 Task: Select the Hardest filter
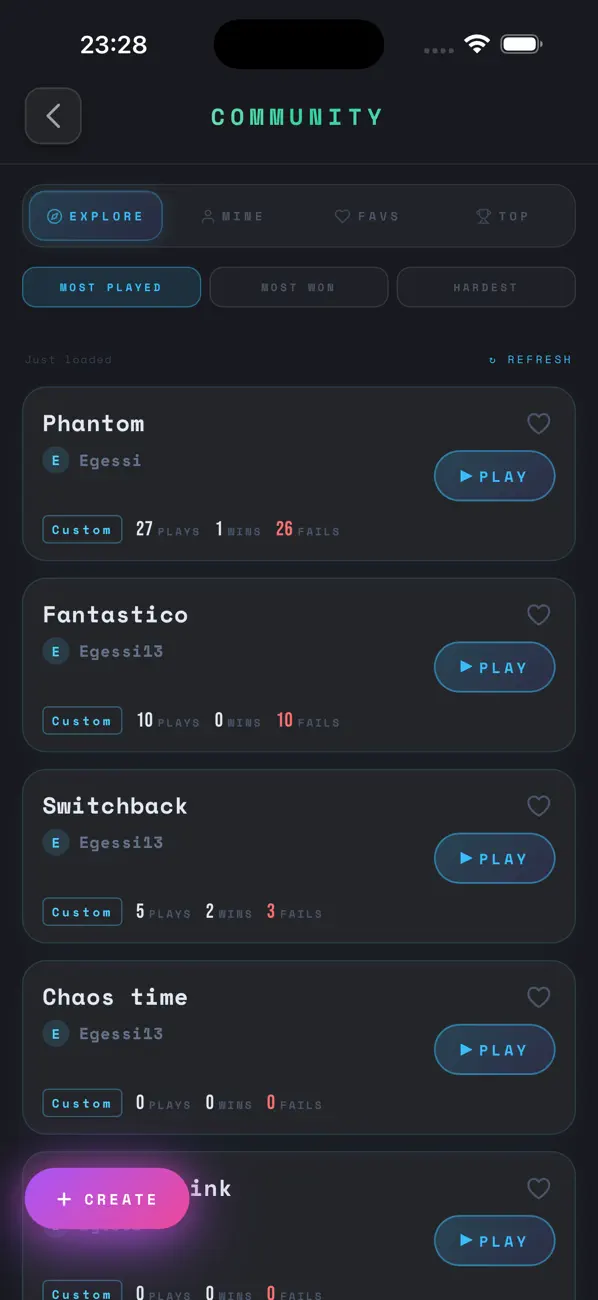coord(486,287)
